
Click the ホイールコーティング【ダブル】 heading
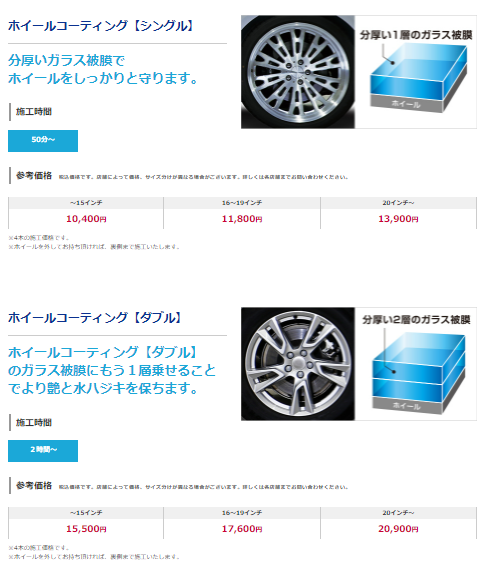95,318
